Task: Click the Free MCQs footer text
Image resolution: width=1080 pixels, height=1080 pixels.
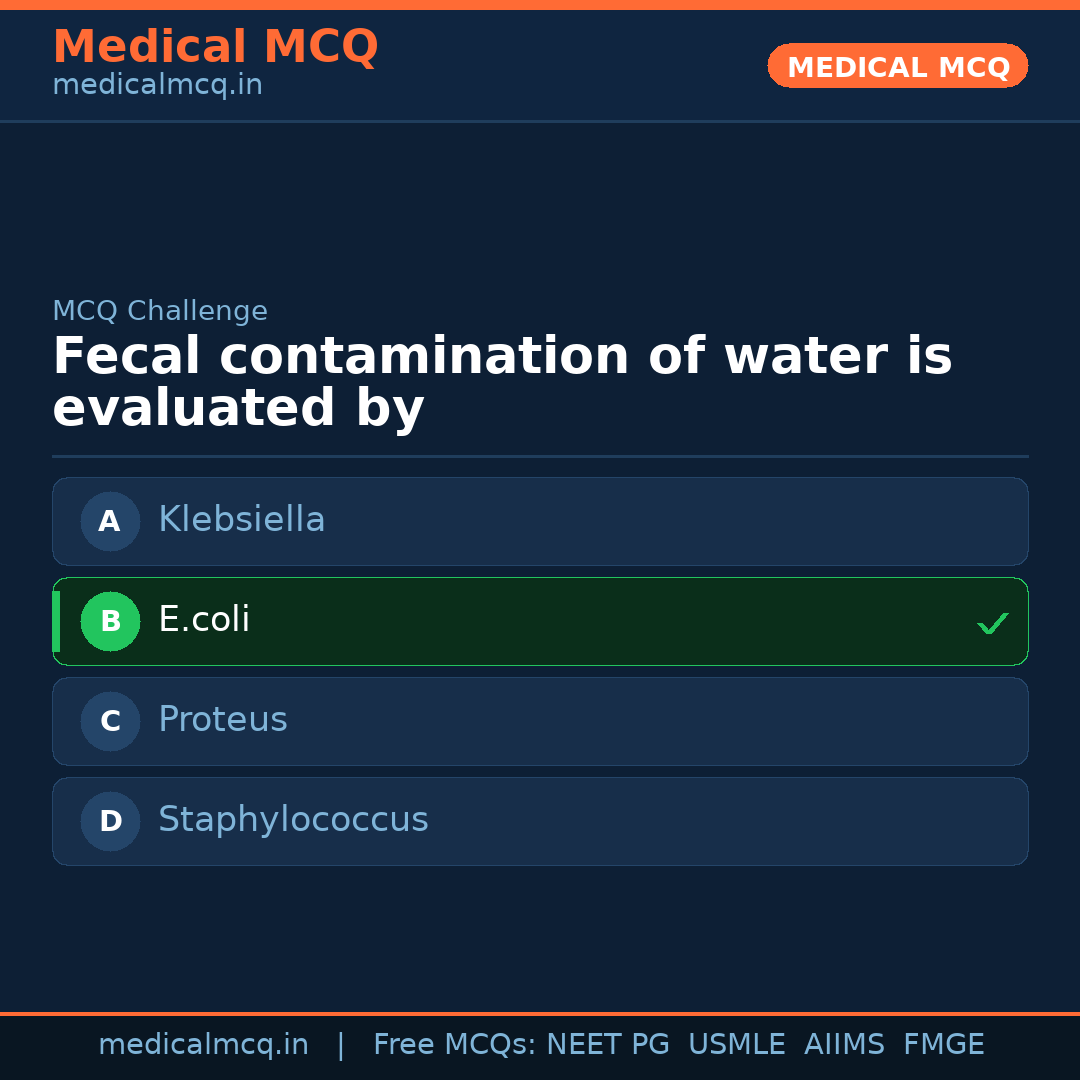Action: pos(454,1045)
